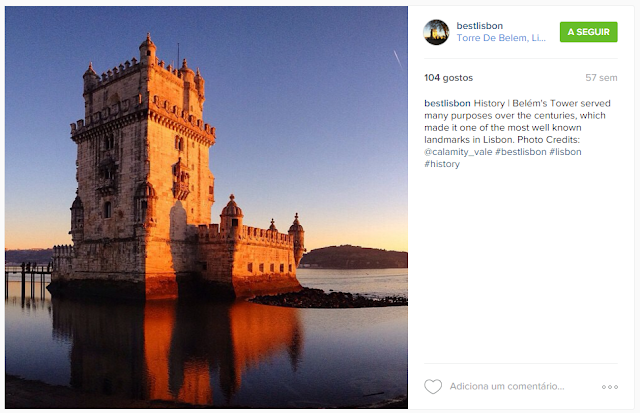Screen dimensions: 640x413
Task: Open bestlisbon username in the caption
Action: (x=447, y=103)
